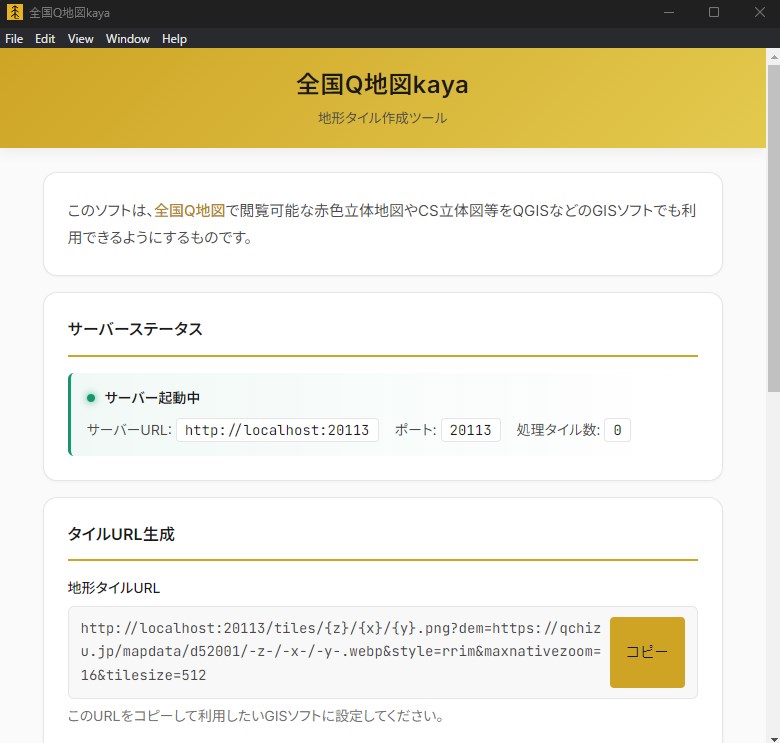Click the 地形タイル作成ツール subtitle
The height and width of the screenshot is (743, 780).
383,118
